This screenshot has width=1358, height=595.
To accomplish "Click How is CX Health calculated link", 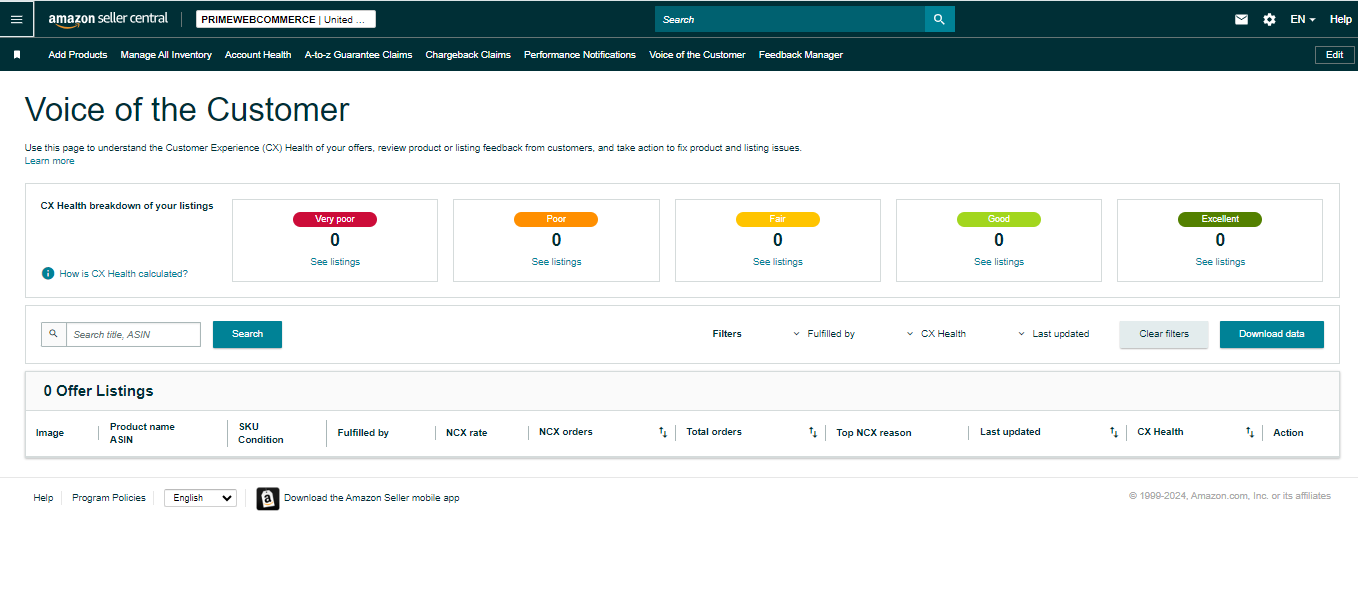I will click(124, 273).
